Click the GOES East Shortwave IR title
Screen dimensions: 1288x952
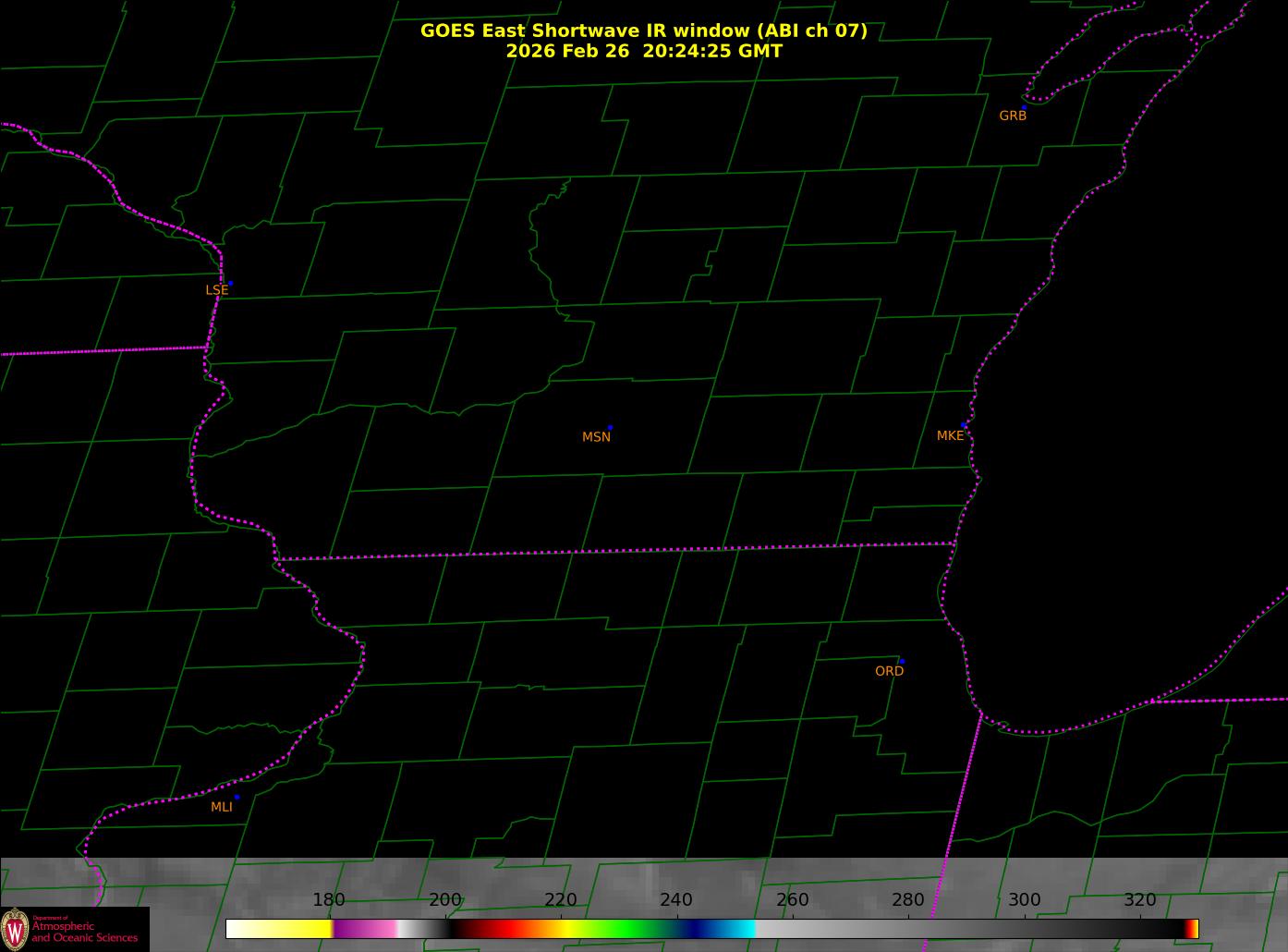(x=643, y=31)
